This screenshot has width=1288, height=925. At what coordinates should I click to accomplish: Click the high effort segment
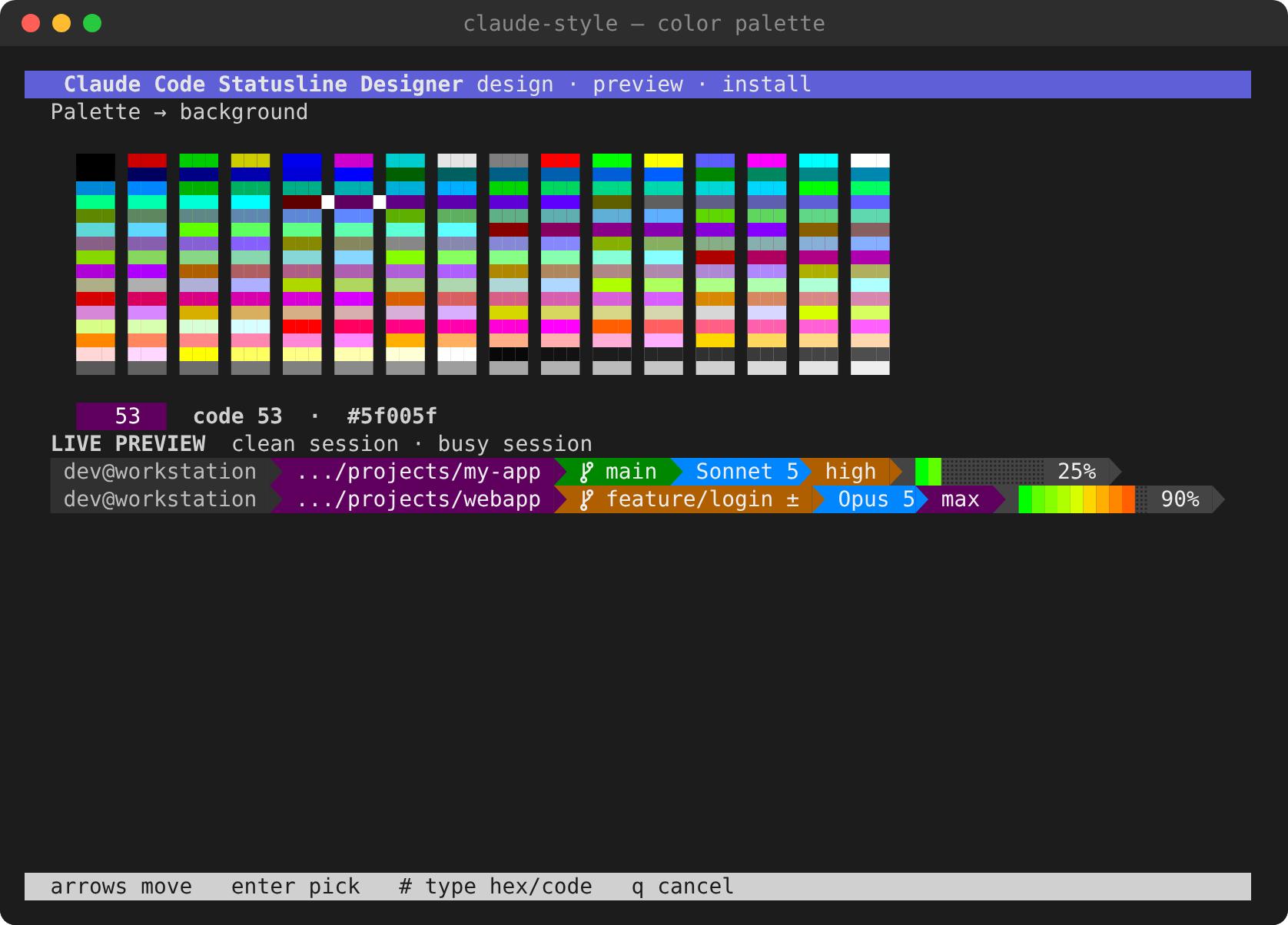click(851, 472)
